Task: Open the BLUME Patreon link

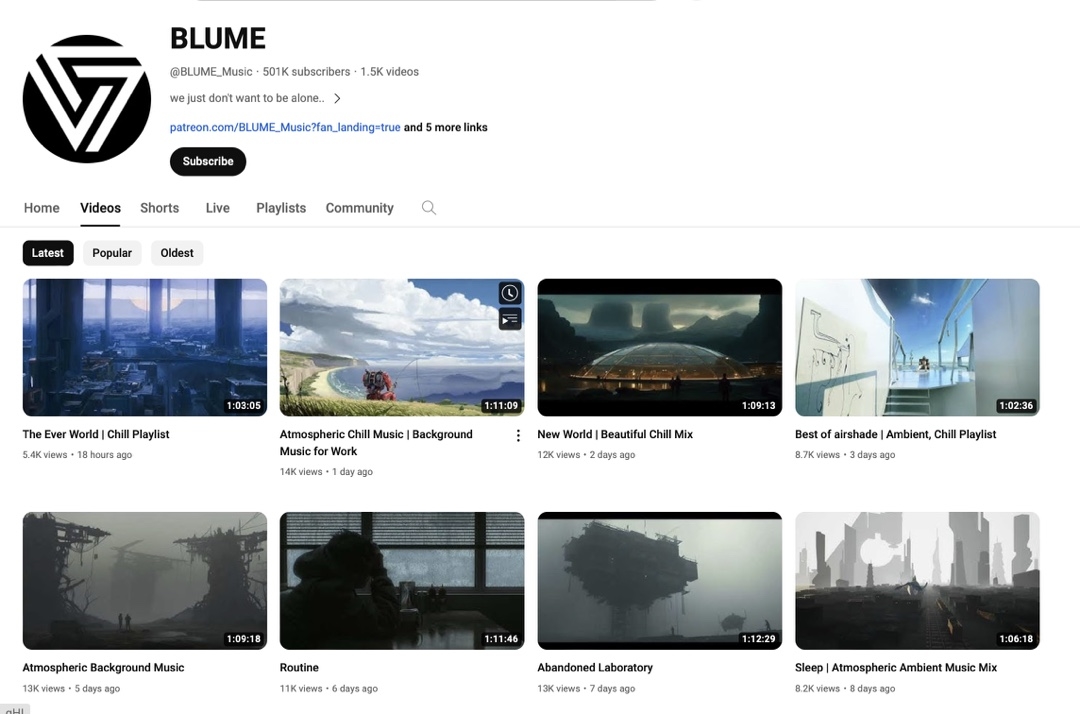Action: pyautogui.click(x=285, y=127)
